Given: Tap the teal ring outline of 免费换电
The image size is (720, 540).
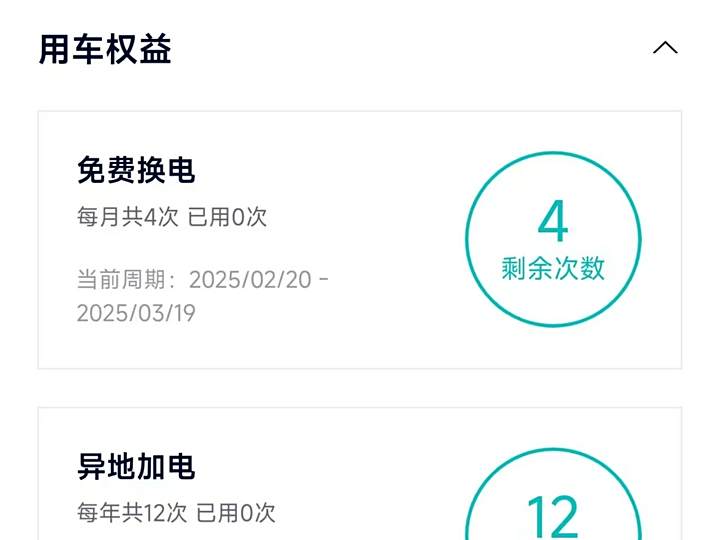Looking at the screenshot, I should point(468,240).
